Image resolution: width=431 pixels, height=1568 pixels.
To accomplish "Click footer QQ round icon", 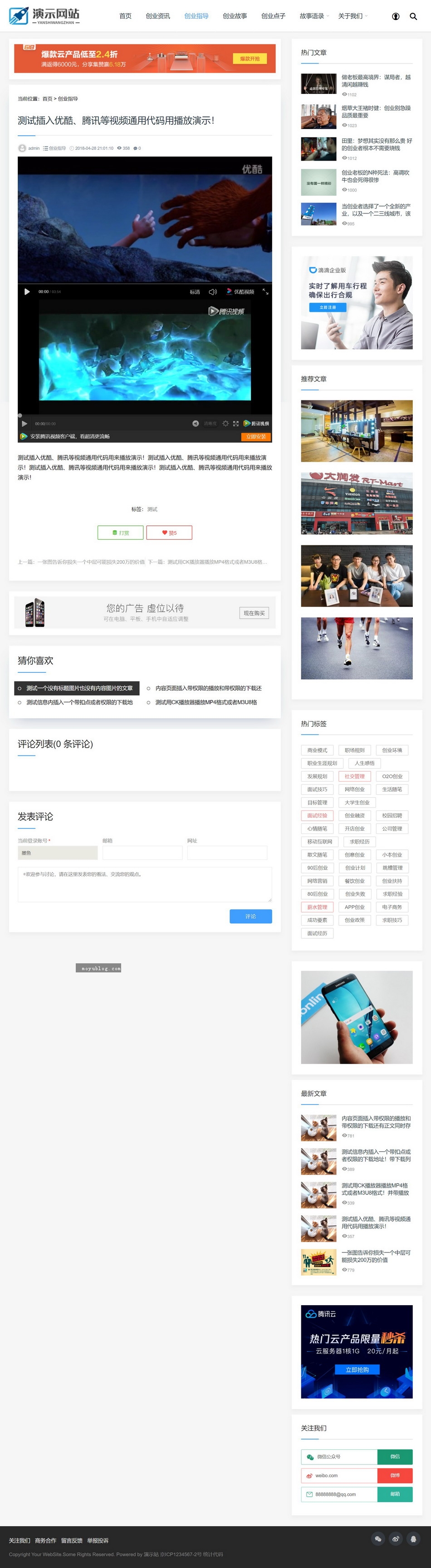I will [x=414, y=1539].
